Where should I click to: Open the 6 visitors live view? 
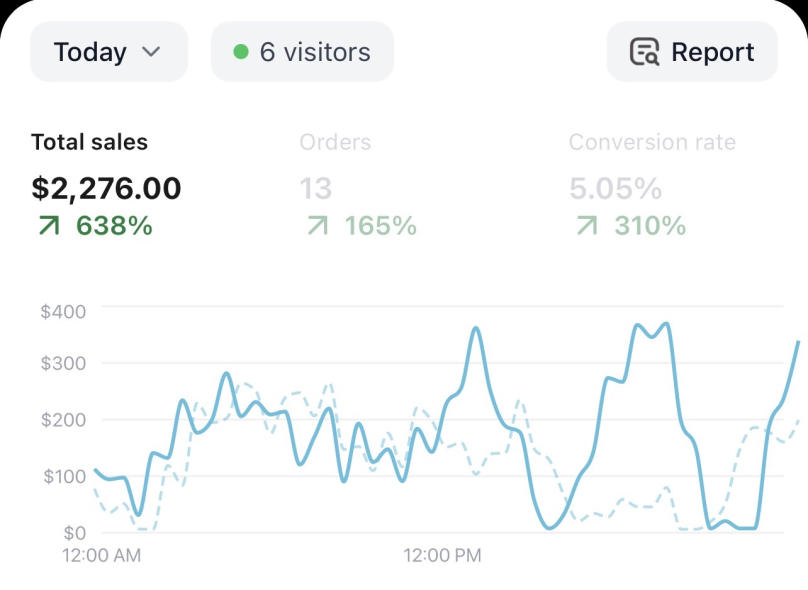302,52
